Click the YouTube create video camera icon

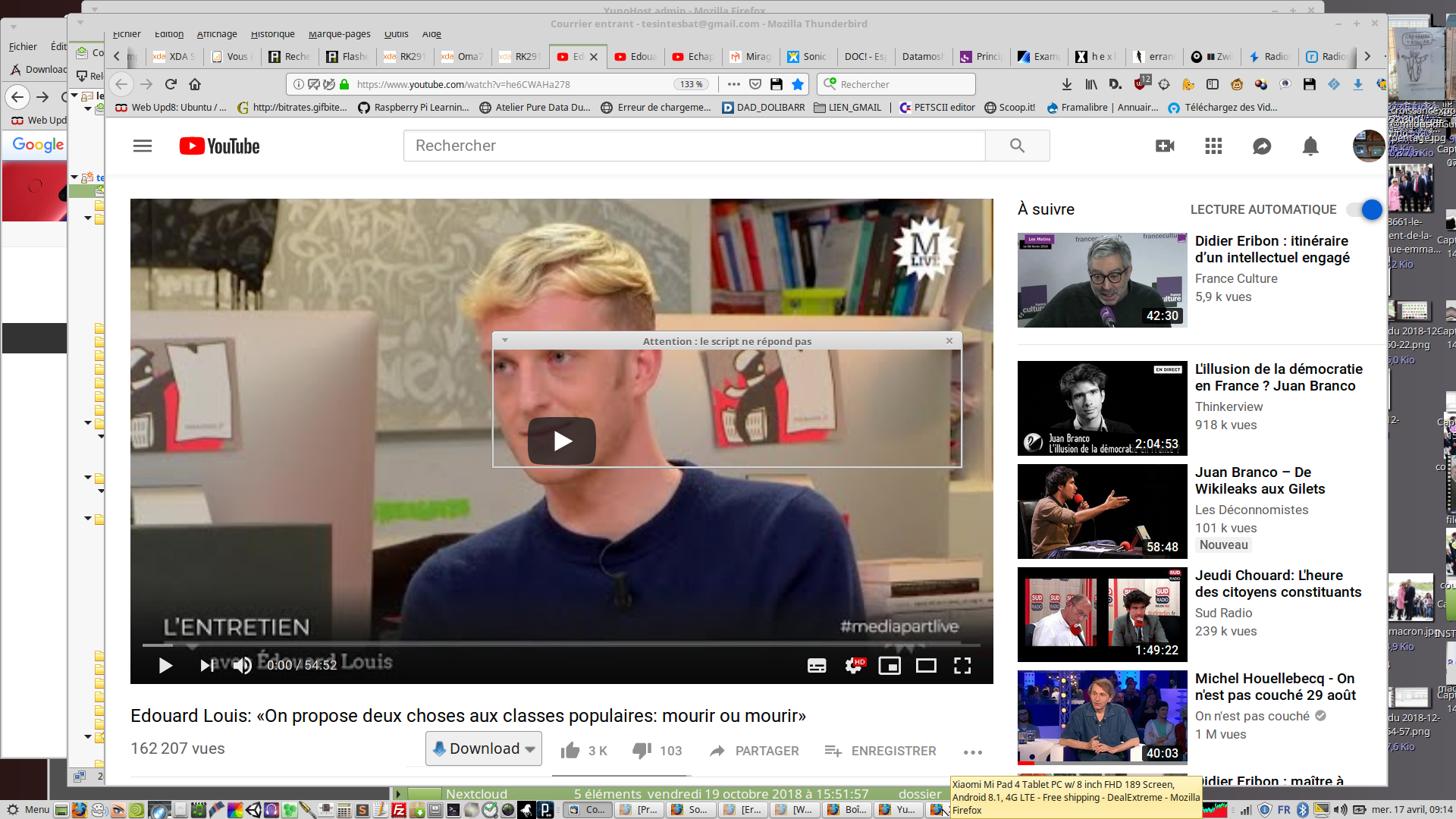tap(1165, 146)
